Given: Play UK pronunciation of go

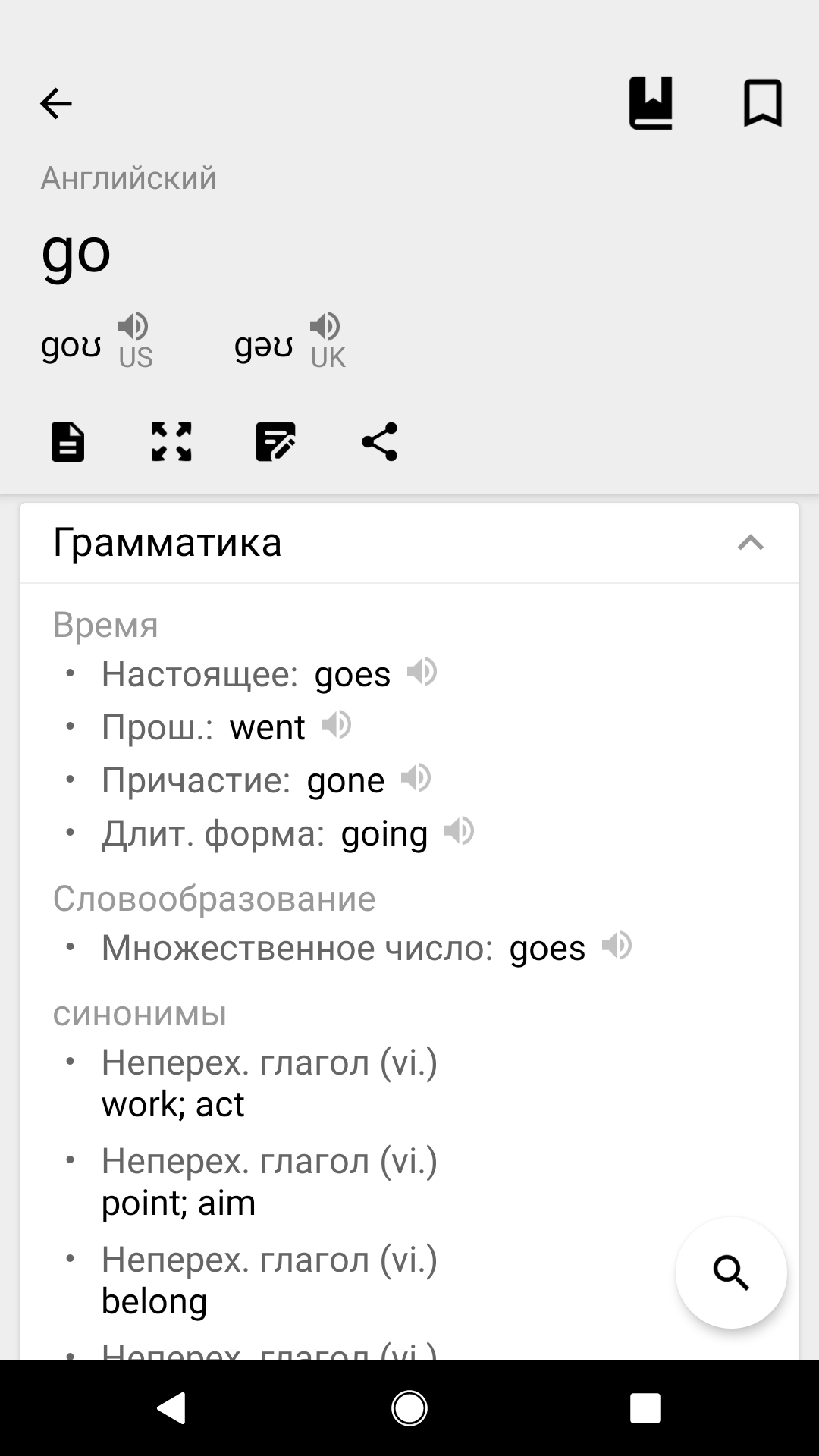Looking at the screenshot, I should coord(325,327).
